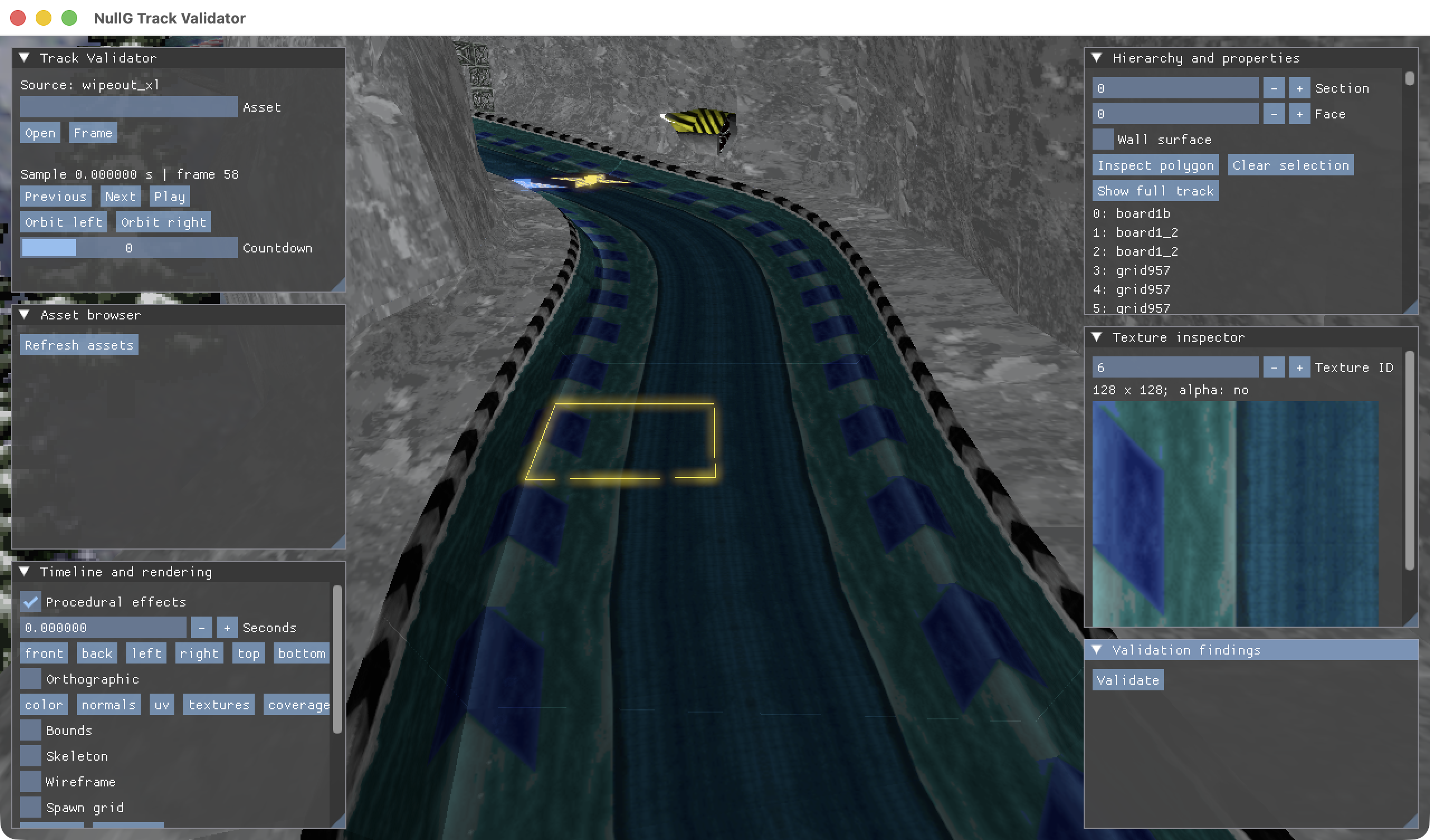1430x840 pixels.
Task: Select hierarchy entry 2: board1_2
Action: (x=1136, y=251)
